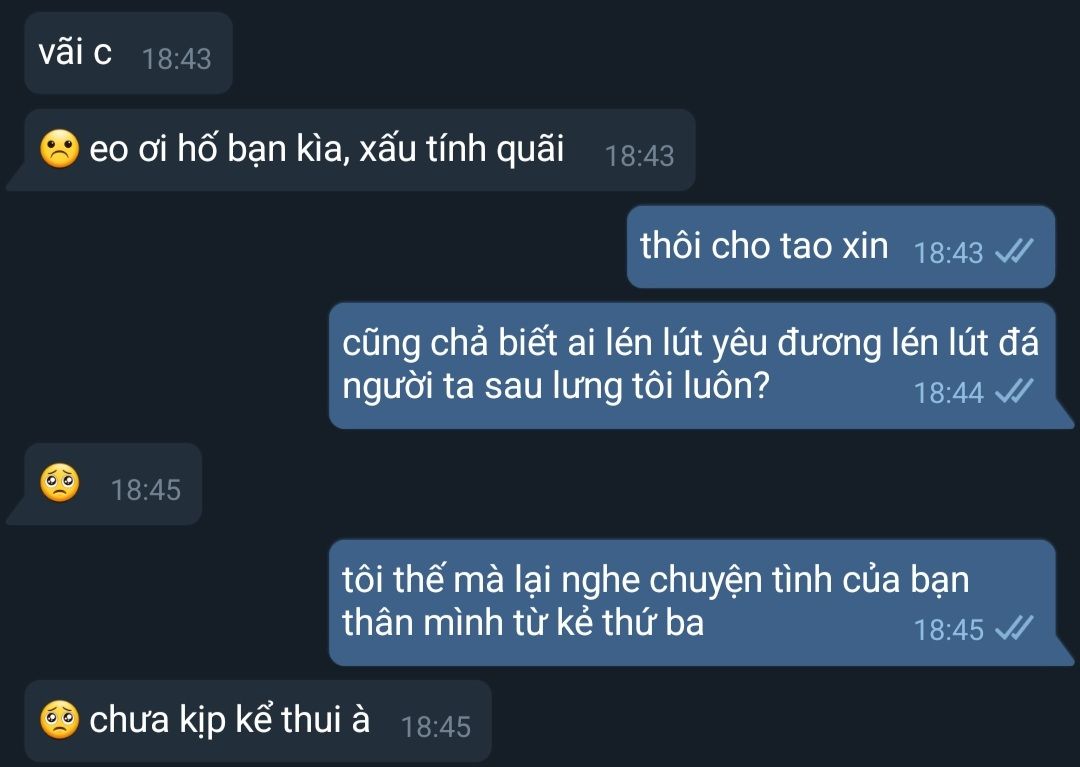The image size is (1080, 767).
Task: Select message 'tôi thế mà lại nghe chuyện tình'
Action: click(701, 602)
